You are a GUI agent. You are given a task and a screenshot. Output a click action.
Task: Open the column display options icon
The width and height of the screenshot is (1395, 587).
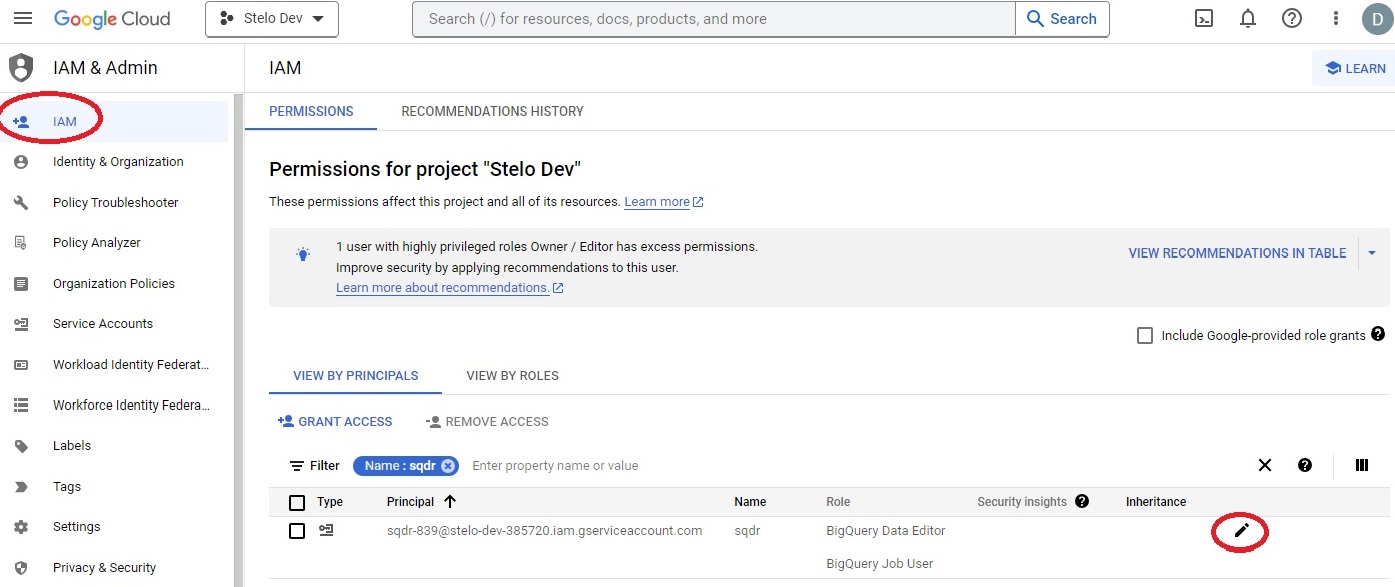[1361, 465]
